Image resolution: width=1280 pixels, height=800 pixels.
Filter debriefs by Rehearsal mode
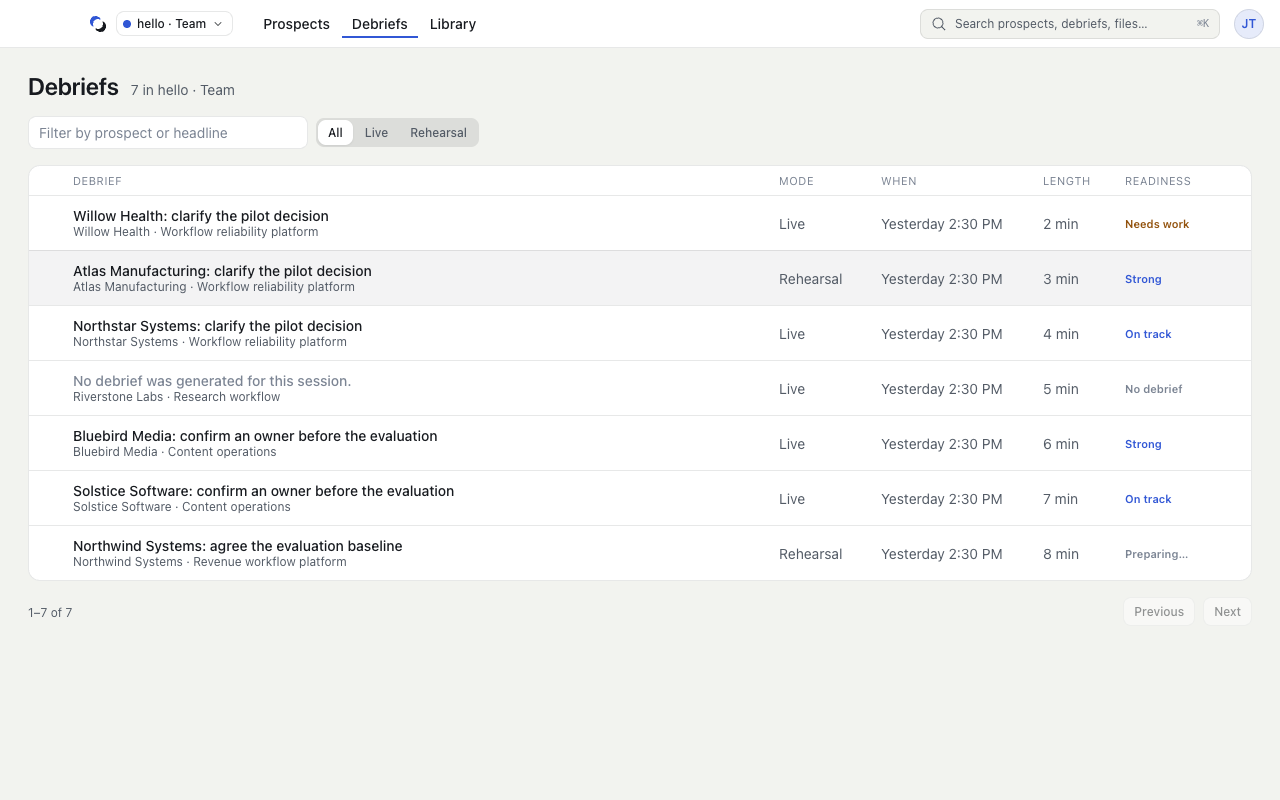click(x=438, y=133)
